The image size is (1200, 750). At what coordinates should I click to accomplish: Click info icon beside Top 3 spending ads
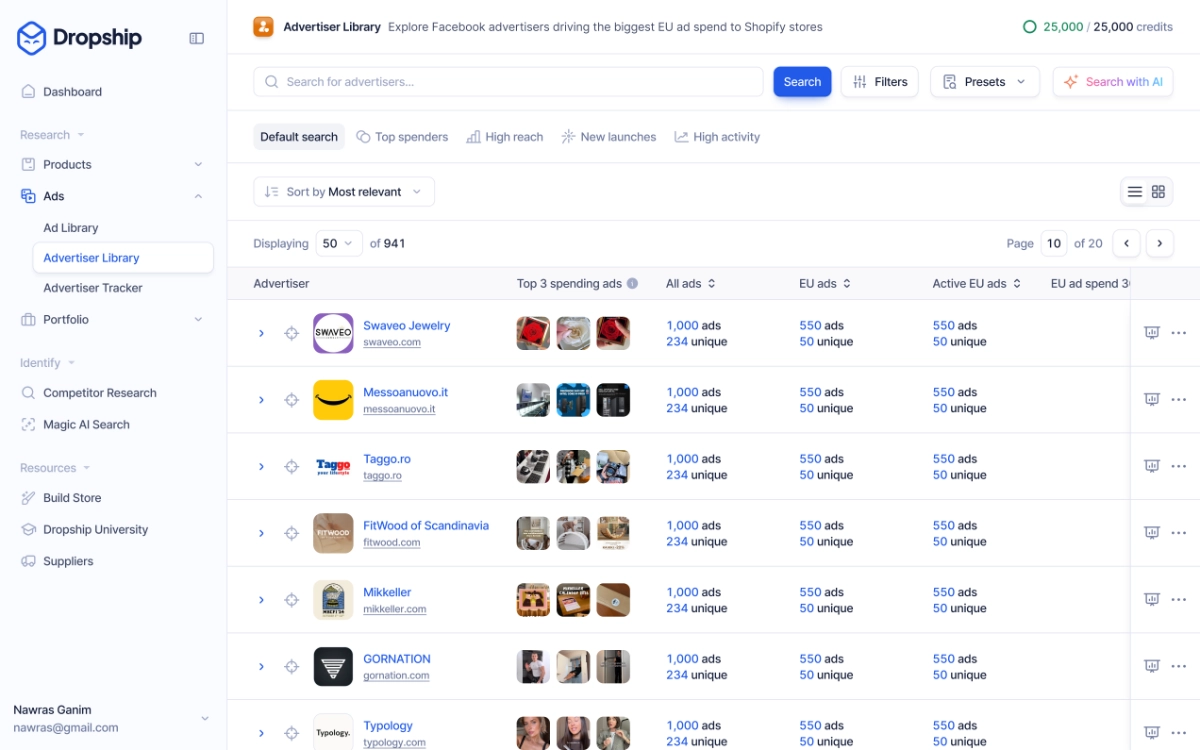pos(632,284)
